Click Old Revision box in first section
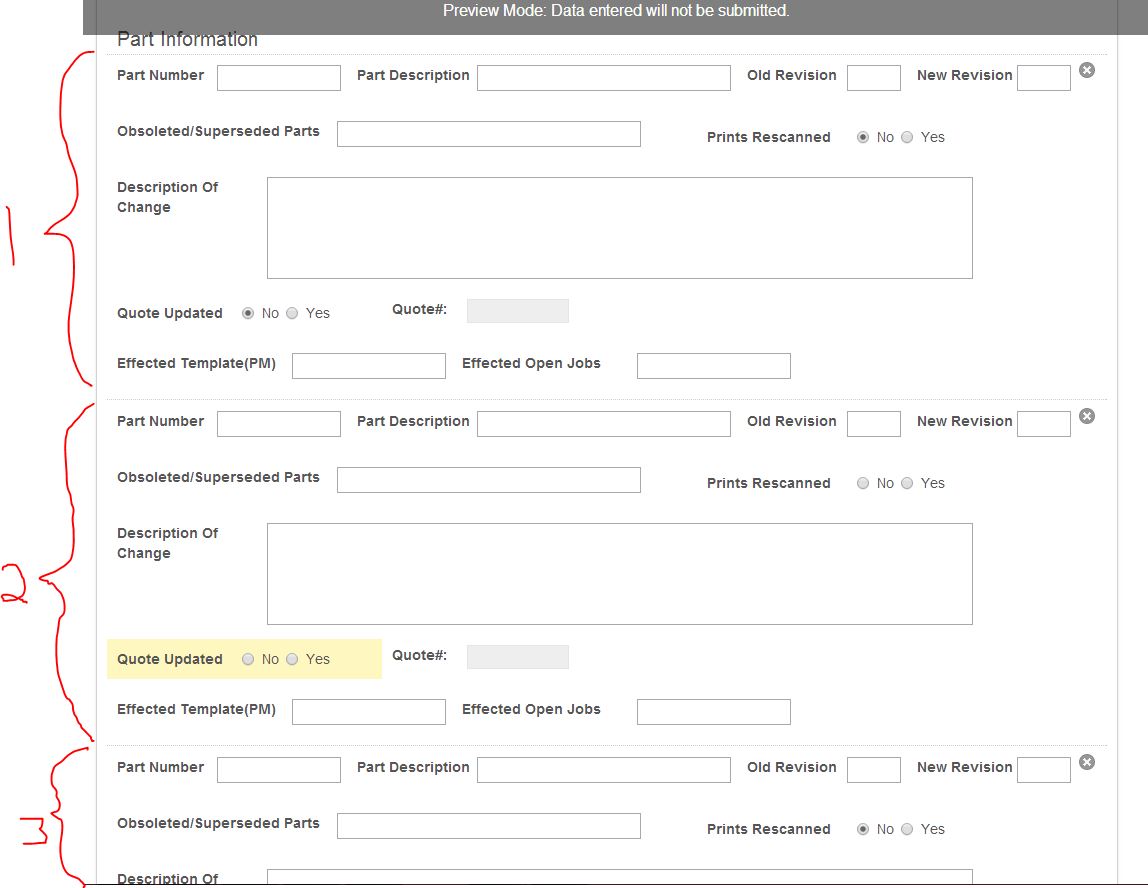Viewport: 1148px width, 888px height. pyautogui.click(x=873, y=78)
